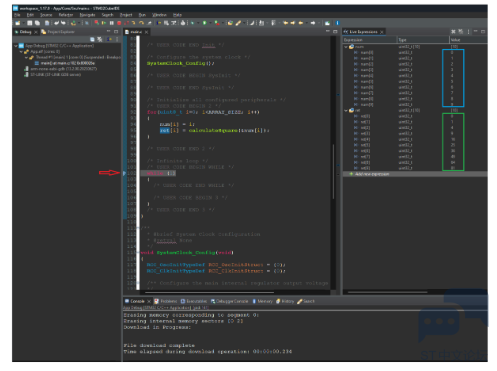The image size is (497, 371).
Task: Click the vertical scrollbar of main.c editor
Action: pyautogui.click(x=333, y=171)
